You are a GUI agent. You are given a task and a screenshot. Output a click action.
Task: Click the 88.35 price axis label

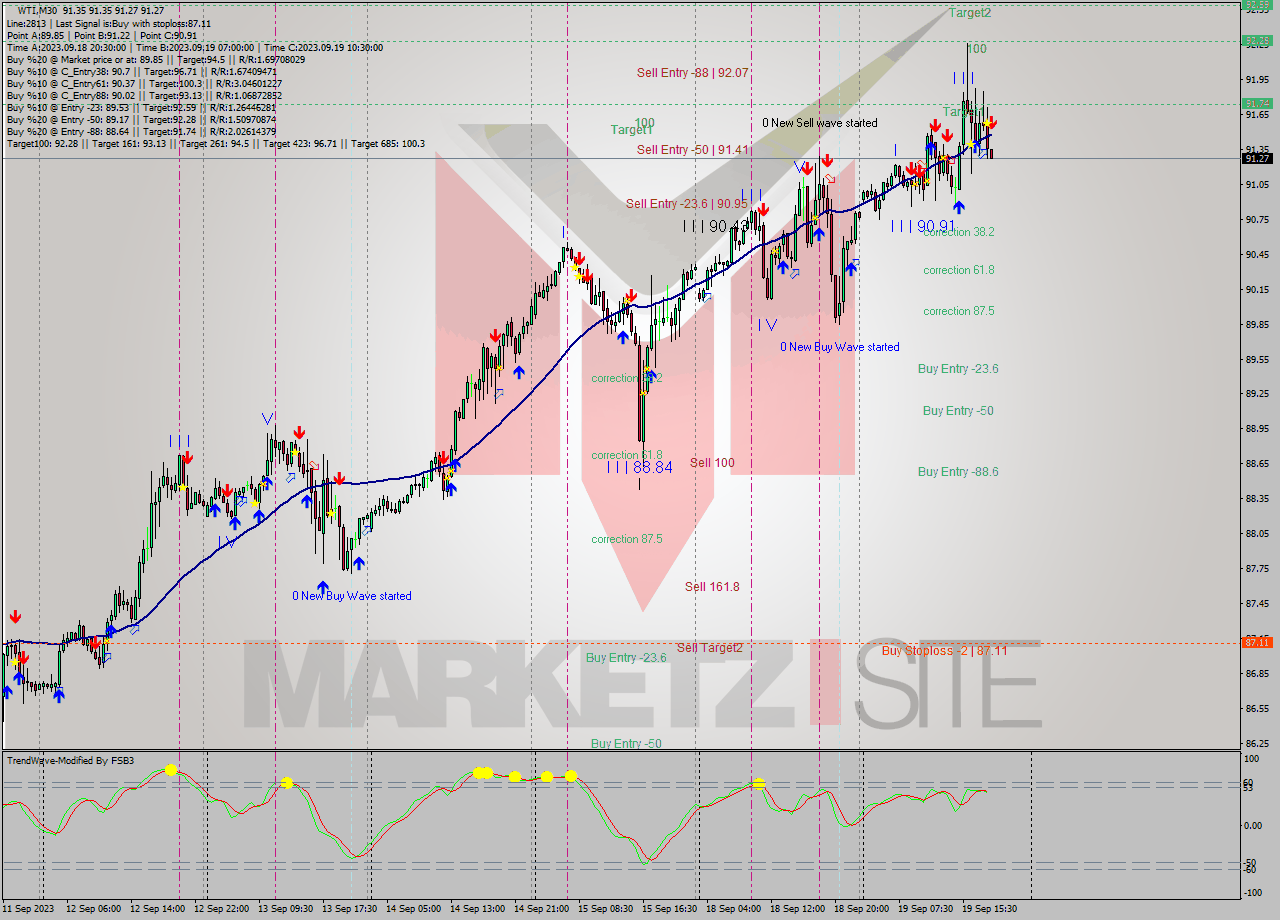[1258, 498]
